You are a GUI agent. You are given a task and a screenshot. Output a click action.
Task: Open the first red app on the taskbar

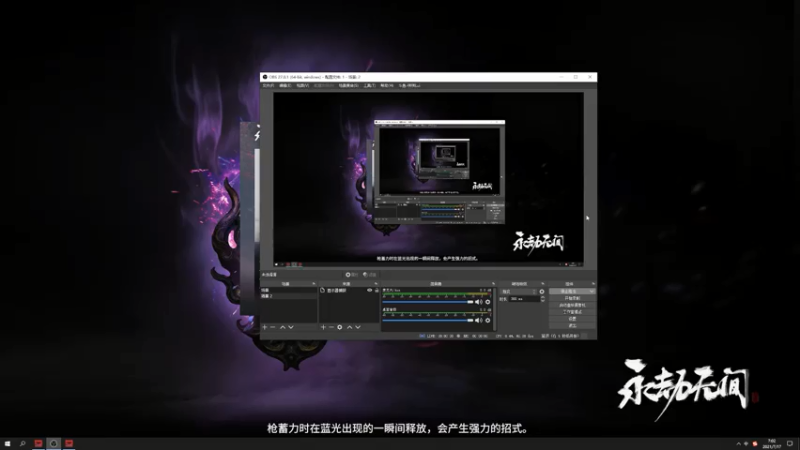38,444
